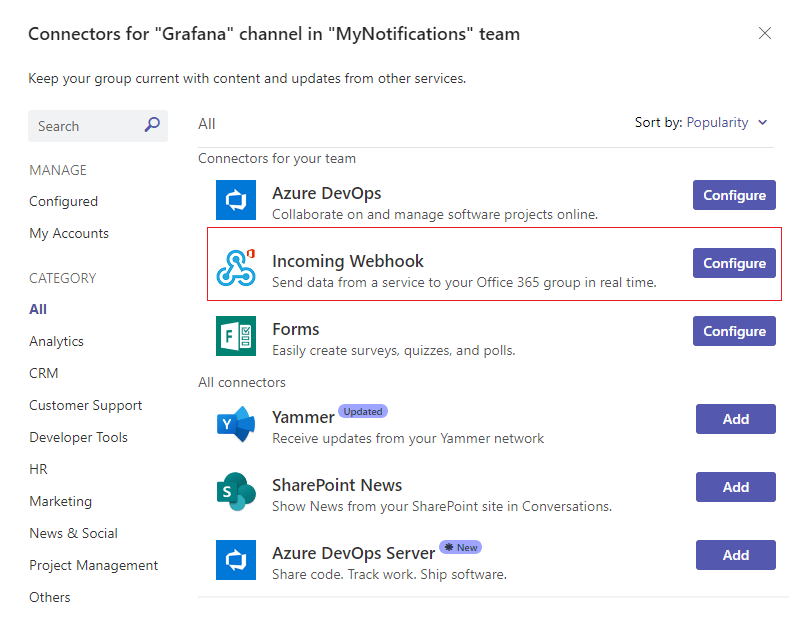The height and width of the screenshot is (629, 789).
Task: Click the search magnifier icon
Action: (152, 124)
